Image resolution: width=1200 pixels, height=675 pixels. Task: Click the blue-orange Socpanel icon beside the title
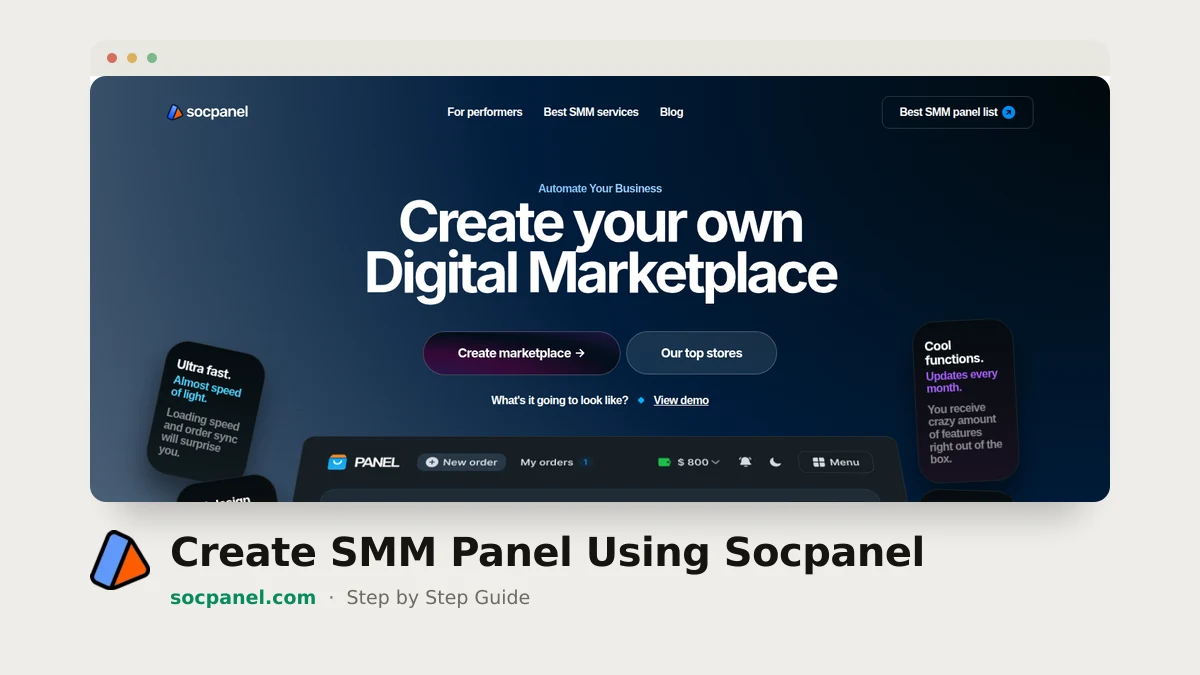pos(120,560)
